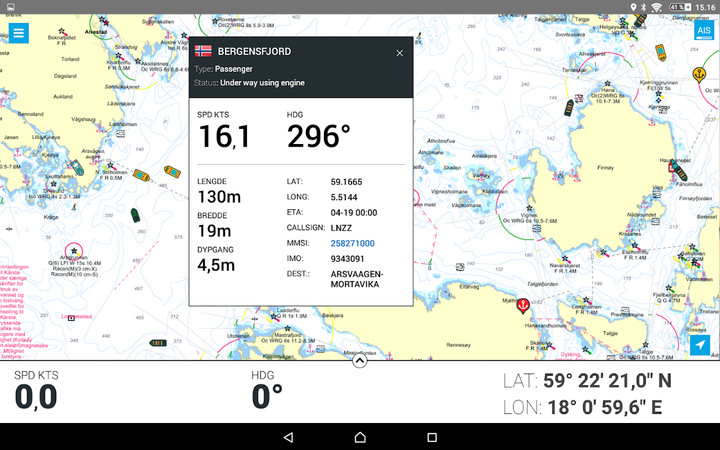The width and height of the screenshot is (720, 450).
Task: Select the cyan vessel near Dreisund
Action: (76, 166)
